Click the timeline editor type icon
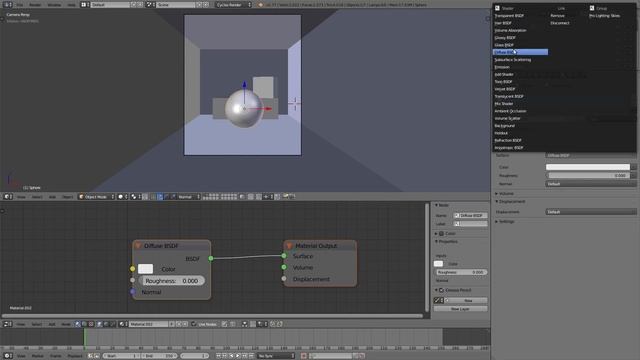Image resolution: width=640 pixels, height=360 pixels. (8, 356)
